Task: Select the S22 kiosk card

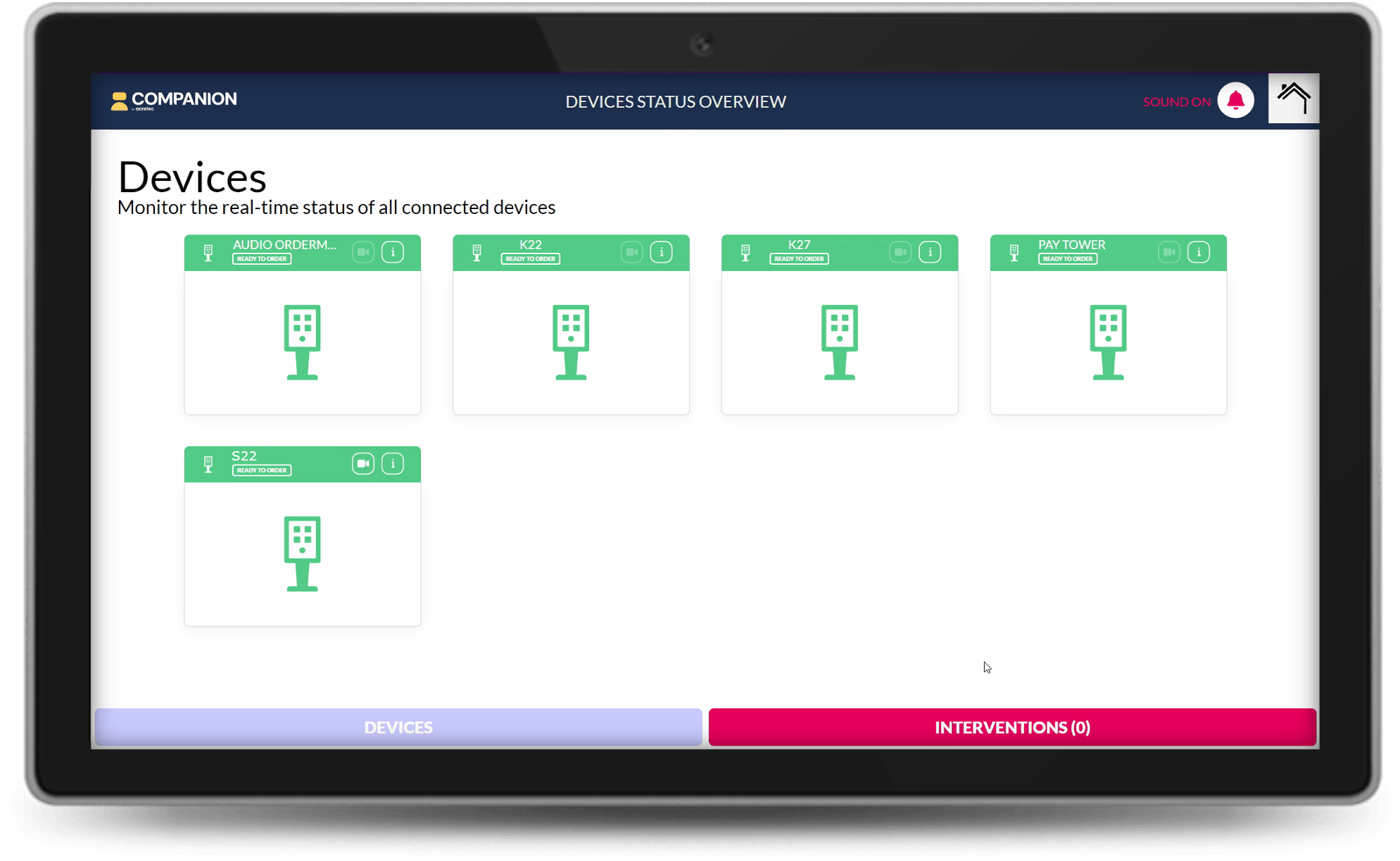Action: point(303,553)
